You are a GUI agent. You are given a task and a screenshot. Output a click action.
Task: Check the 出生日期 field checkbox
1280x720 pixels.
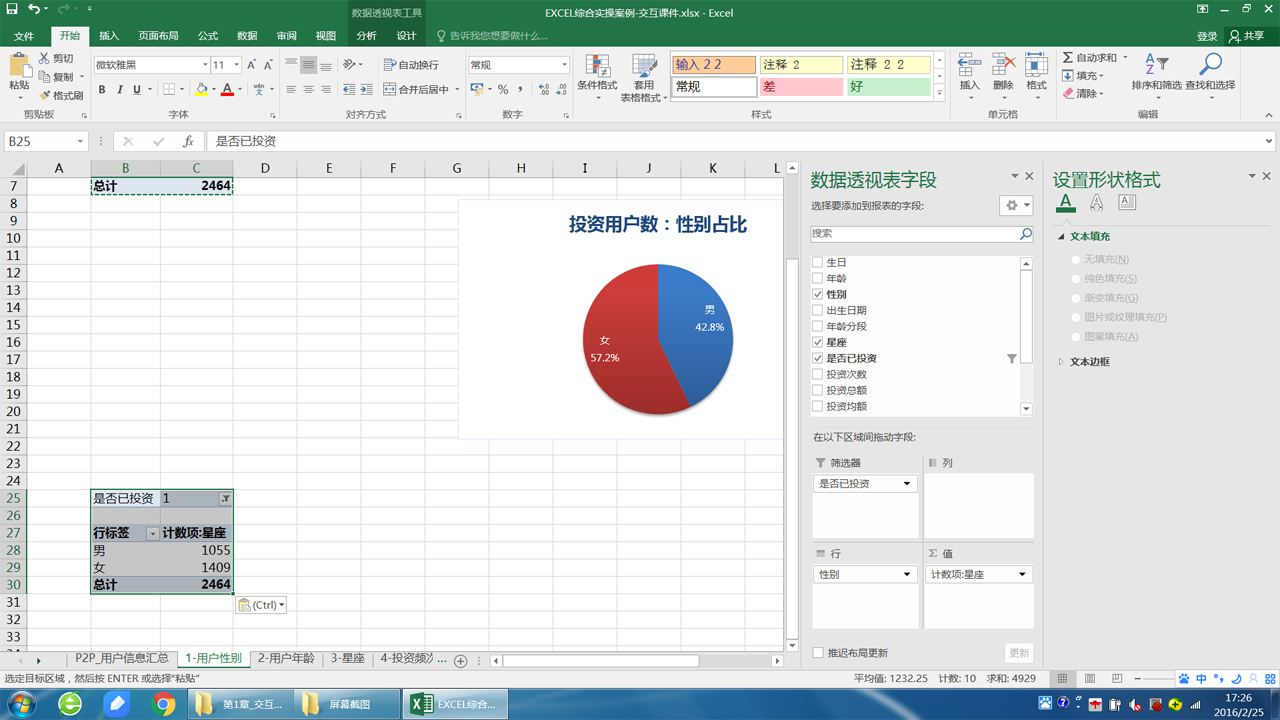817,310
